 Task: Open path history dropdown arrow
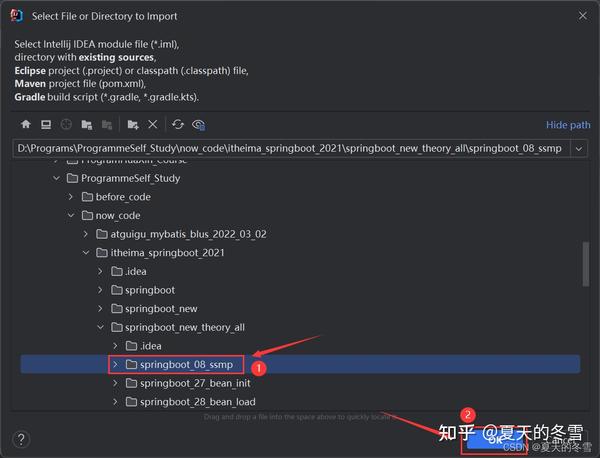click(579, 148)
